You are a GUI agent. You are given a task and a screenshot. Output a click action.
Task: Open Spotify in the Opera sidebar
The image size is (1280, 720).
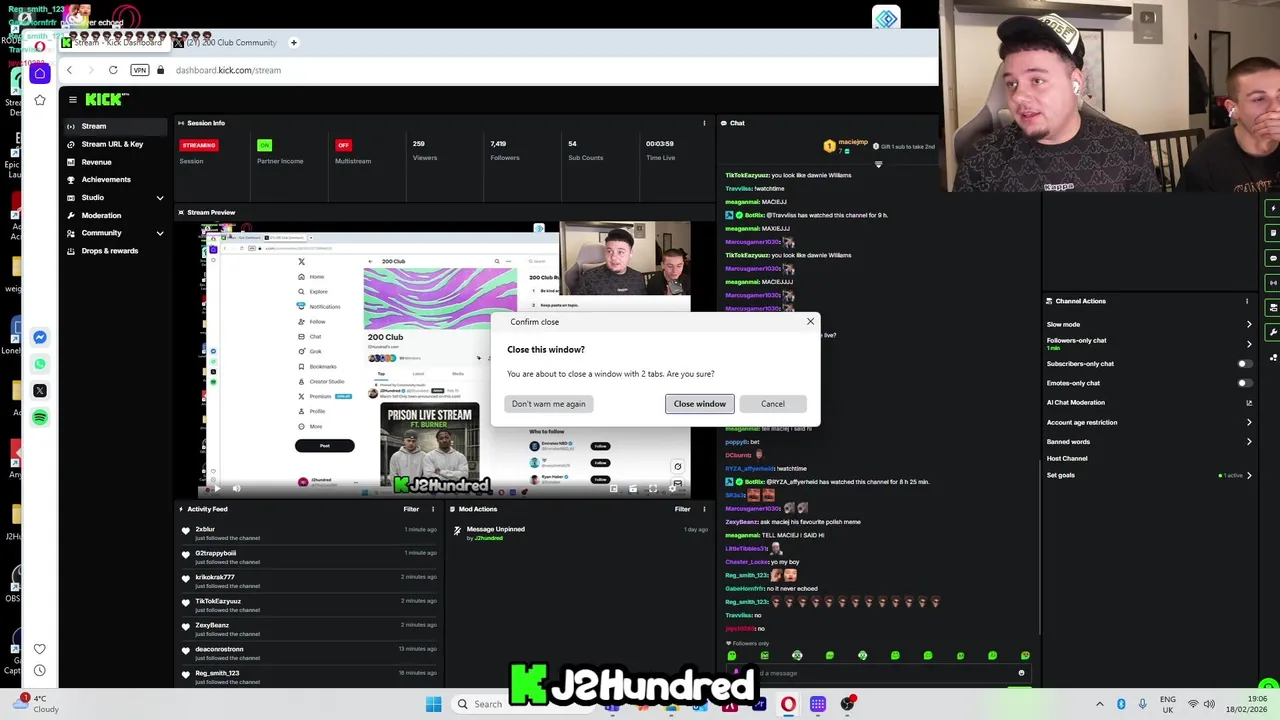click(40, 417)
